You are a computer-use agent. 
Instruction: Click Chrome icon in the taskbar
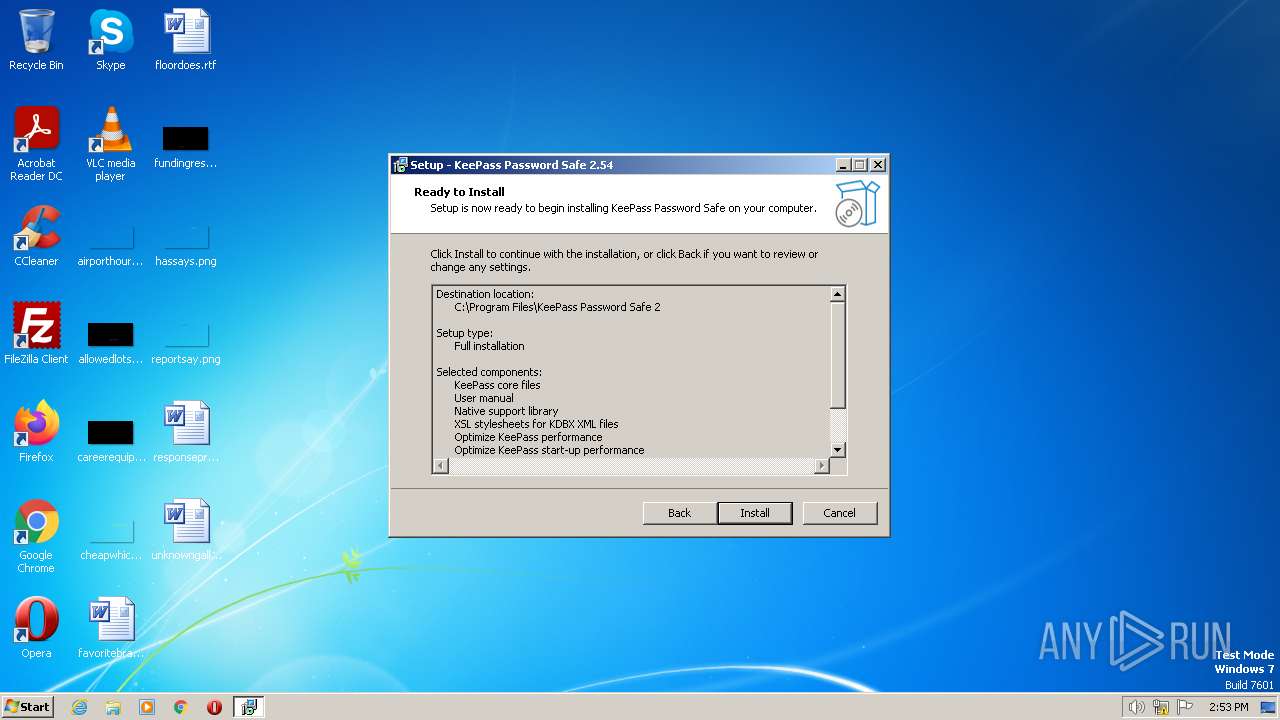(181, 707)
